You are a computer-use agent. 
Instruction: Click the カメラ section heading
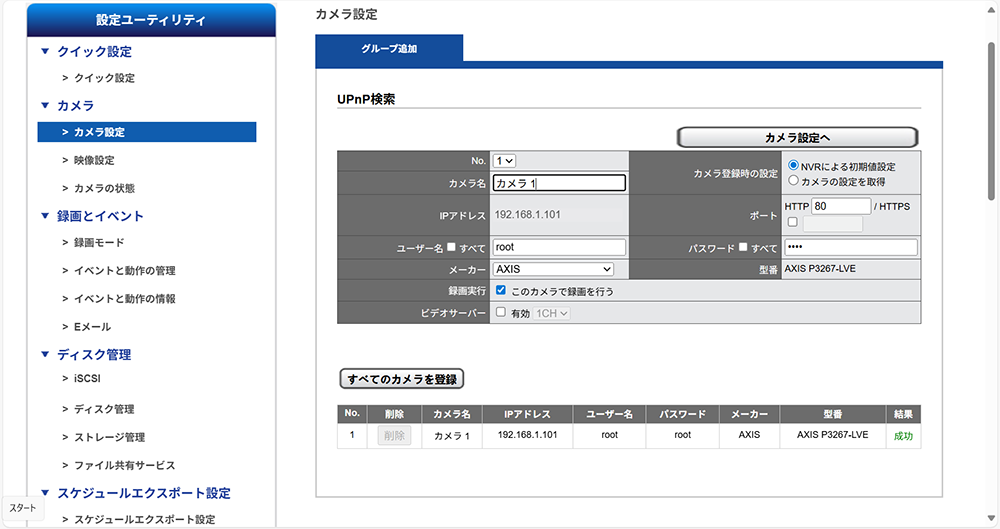[x=75, y=105]
